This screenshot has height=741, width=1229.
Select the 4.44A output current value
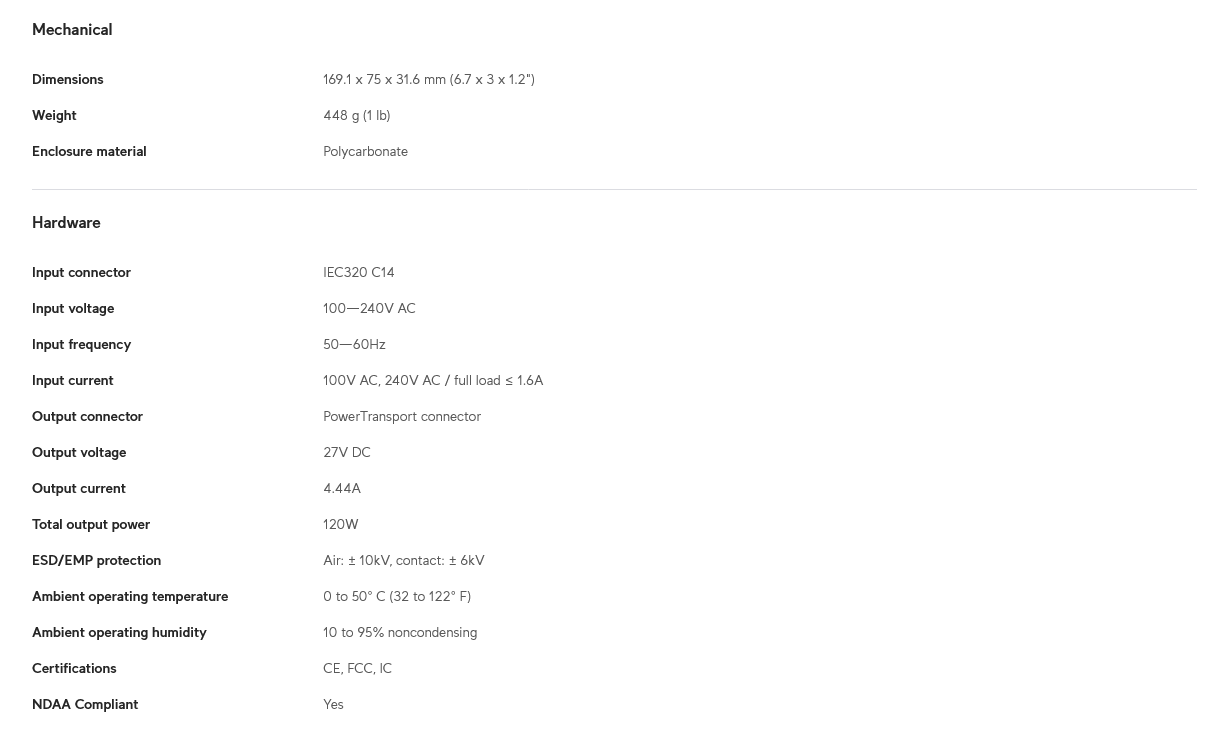pyautogui.click(x=342, y=489)
